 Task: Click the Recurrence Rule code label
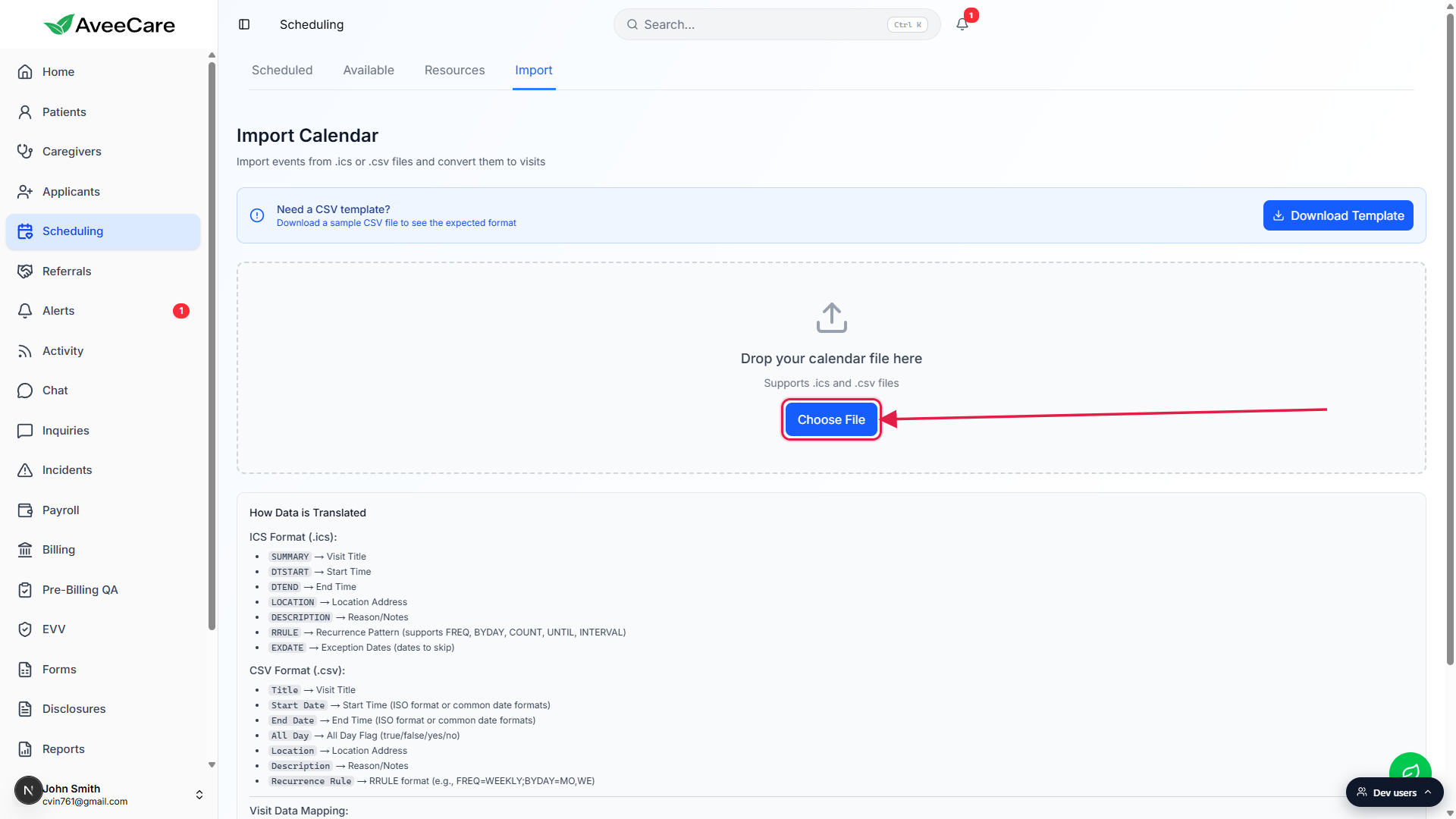pyautogui.click(x=312, y=781)
